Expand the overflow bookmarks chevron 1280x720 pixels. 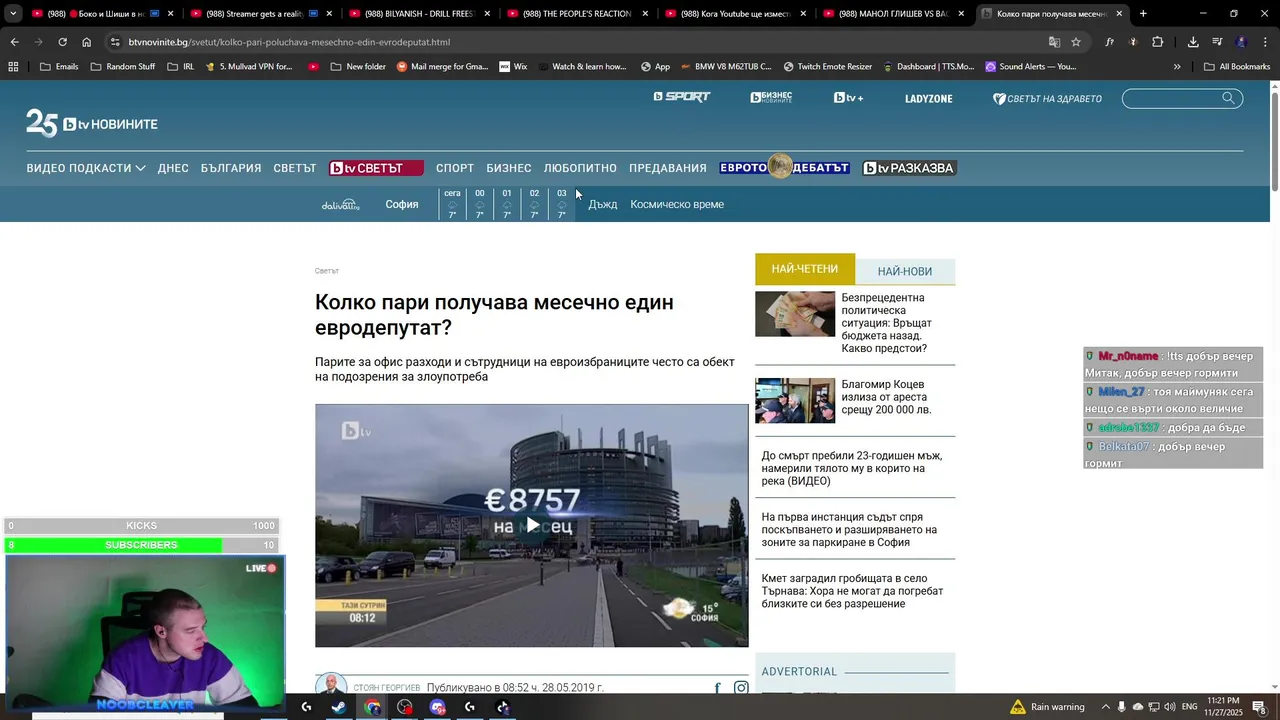click(1177, 67)
